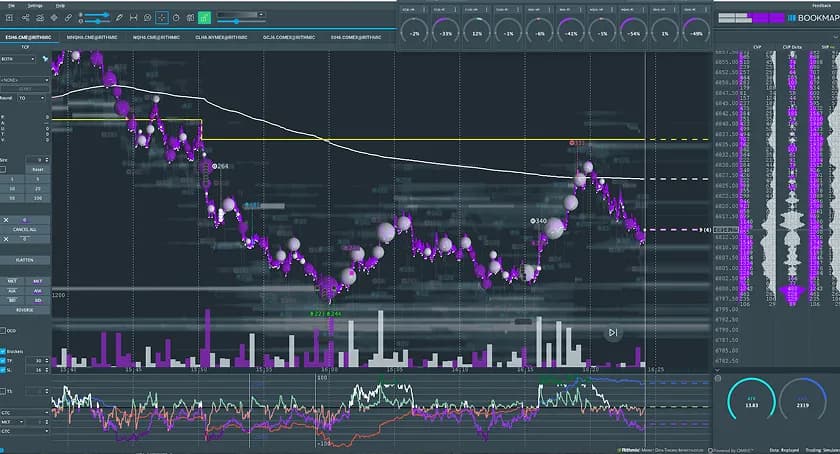Screen dimensions: 840x454
Task: Open menu dots on the -49% gauge widget
Action: pos(706,9)
